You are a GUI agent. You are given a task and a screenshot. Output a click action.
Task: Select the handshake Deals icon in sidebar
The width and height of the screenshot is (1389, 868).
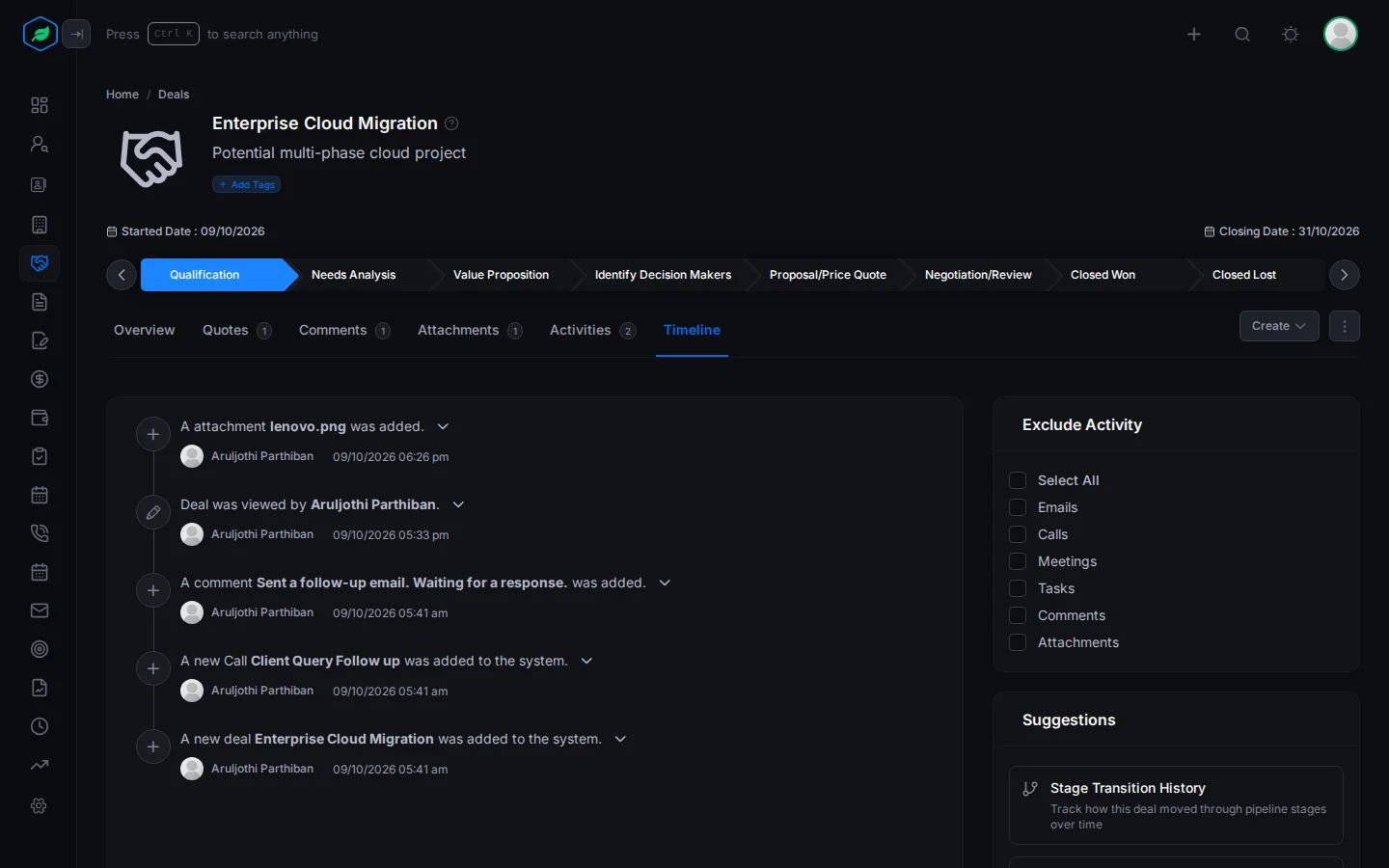(40, 263)
